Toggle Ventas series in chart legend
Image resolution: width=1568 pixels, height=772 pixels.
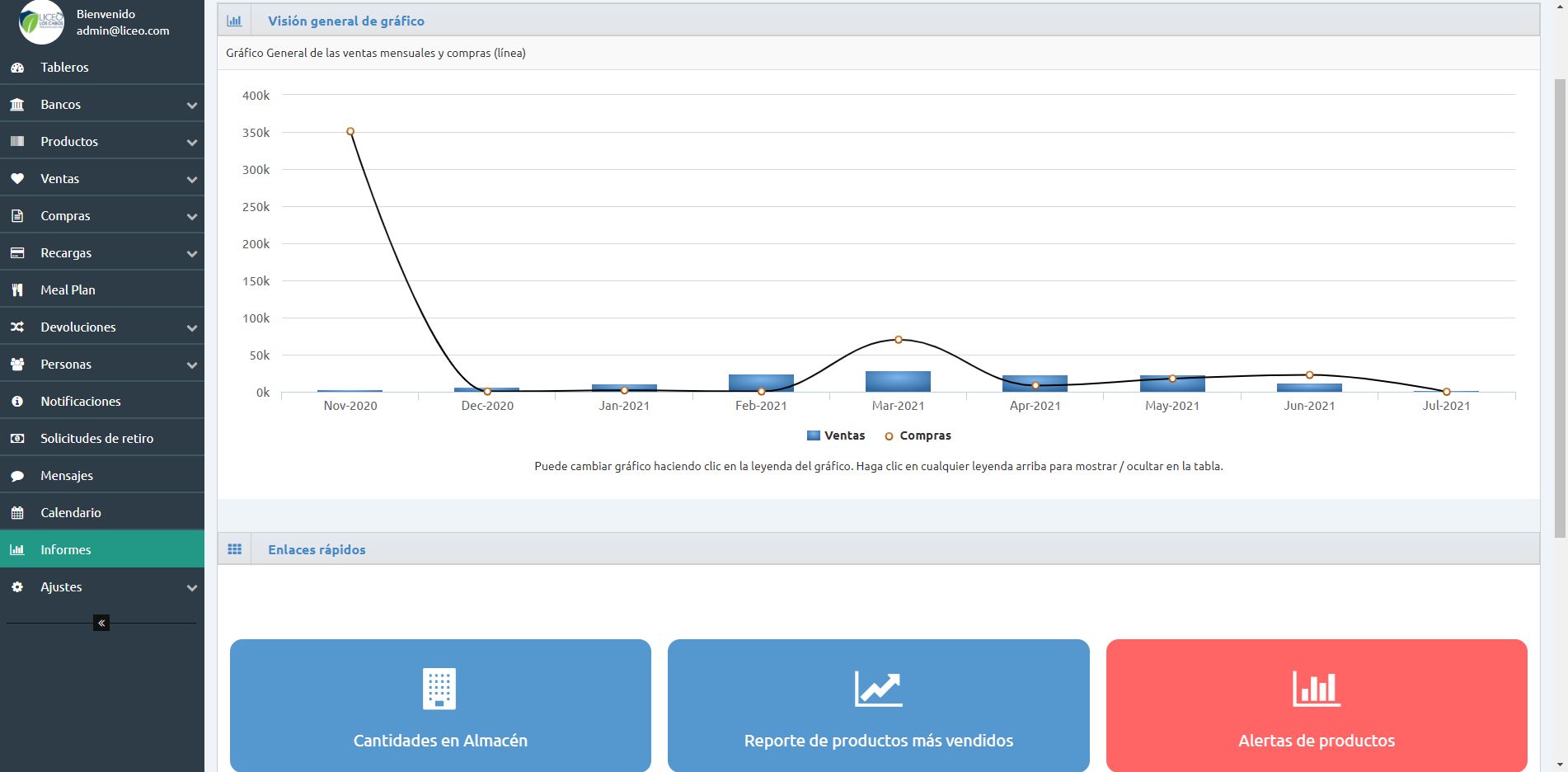(x=836, y=435)
